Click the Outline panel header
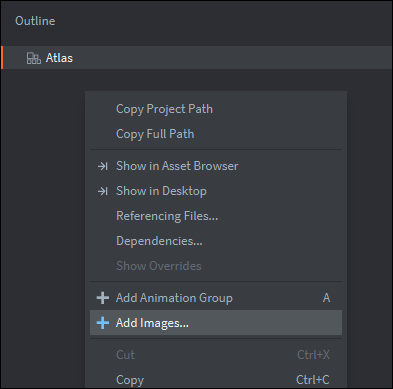The height and width of the screenshot is (389, 393). pos(35,21)
